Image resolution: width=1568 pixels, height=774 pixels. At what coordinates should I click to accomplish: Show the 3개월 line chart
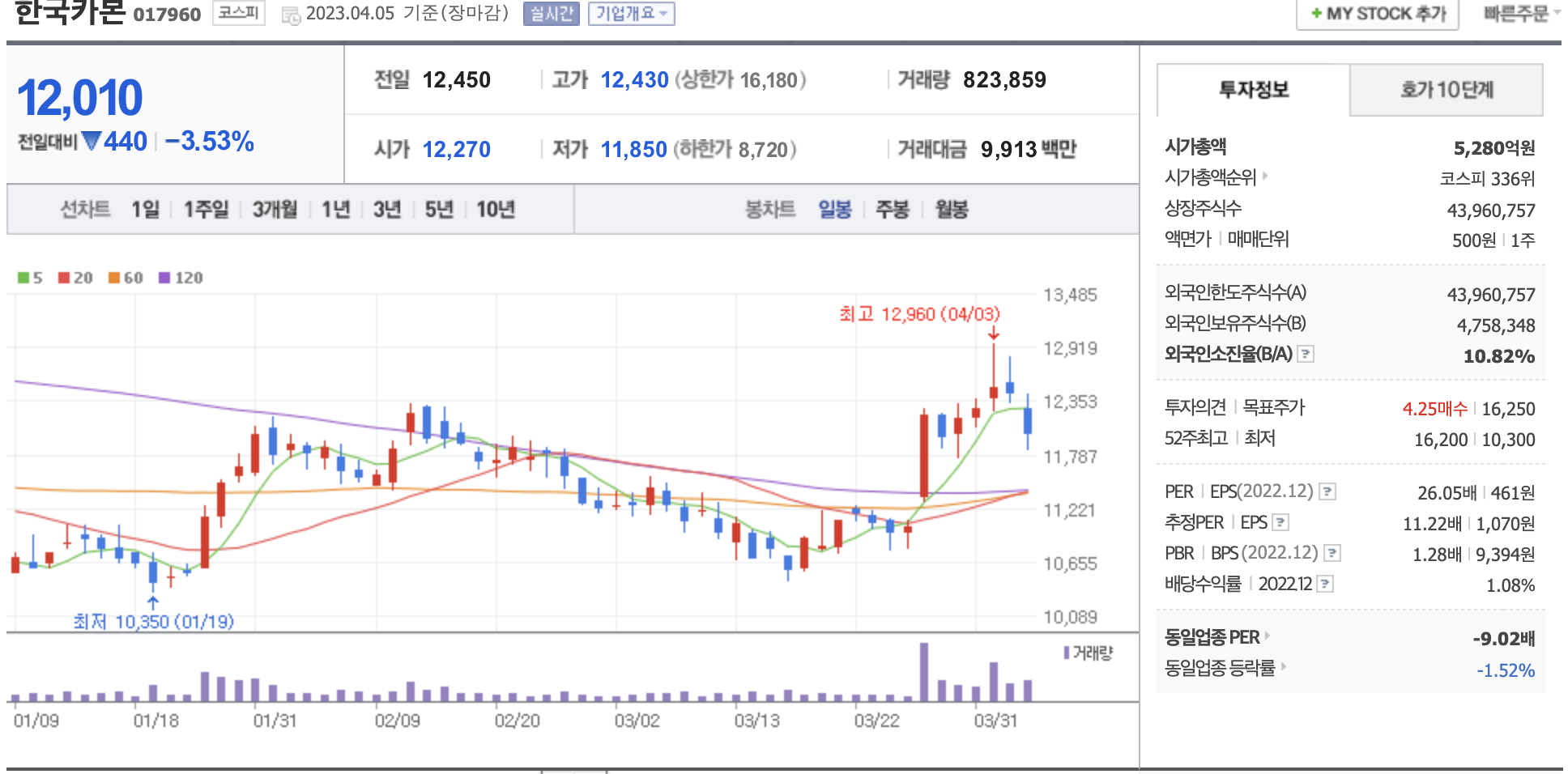coord(275,210)
